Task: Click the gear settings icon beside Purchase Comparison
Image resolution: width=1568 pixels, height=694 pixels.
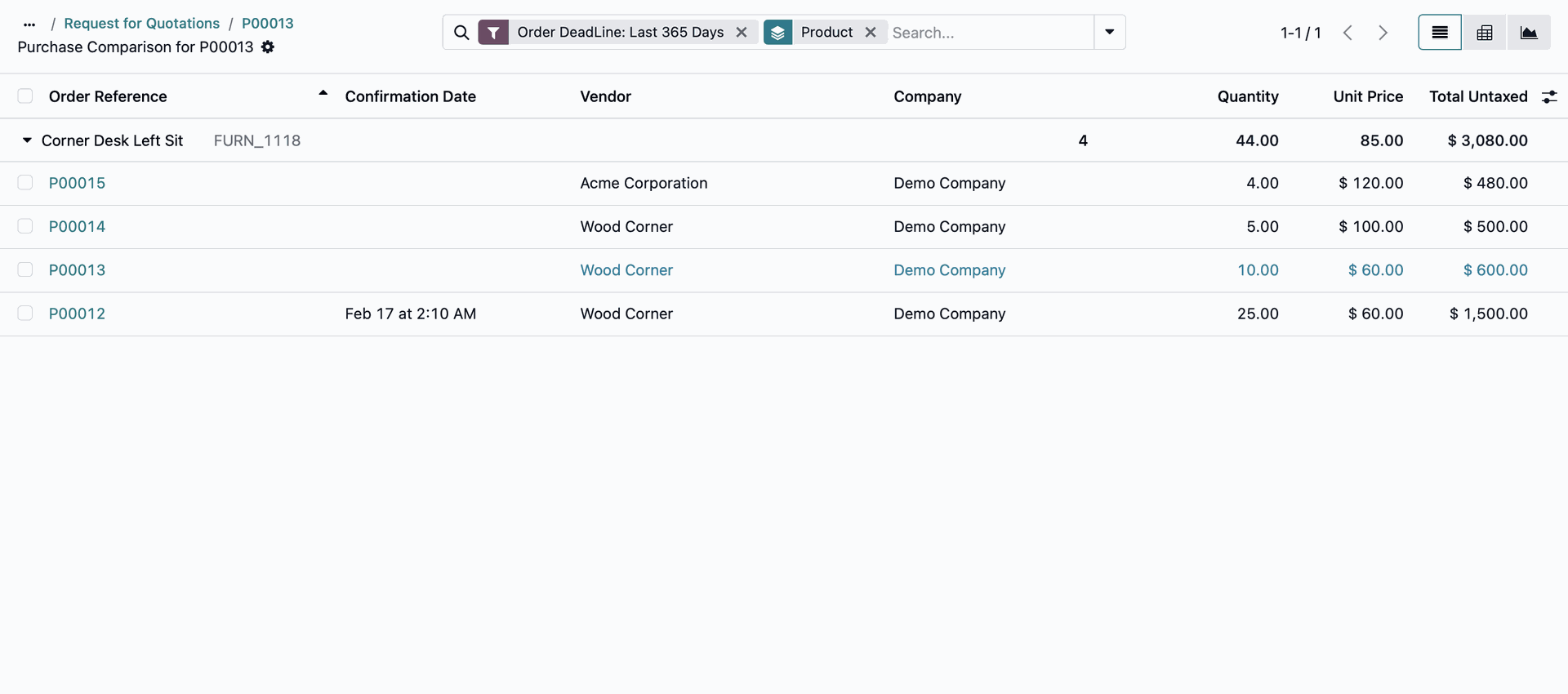Action: 268,47
